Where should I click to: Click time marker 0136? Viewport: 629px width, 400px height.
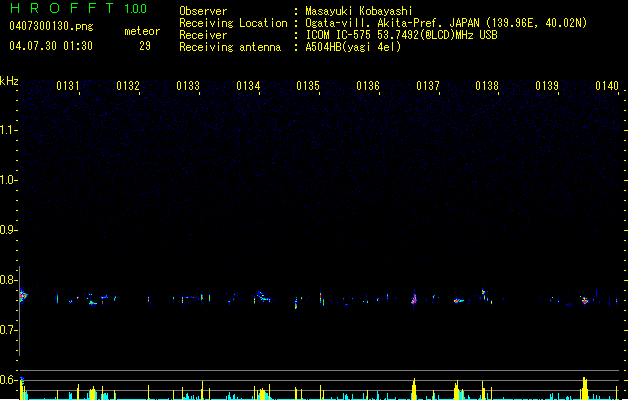point(368,86)
